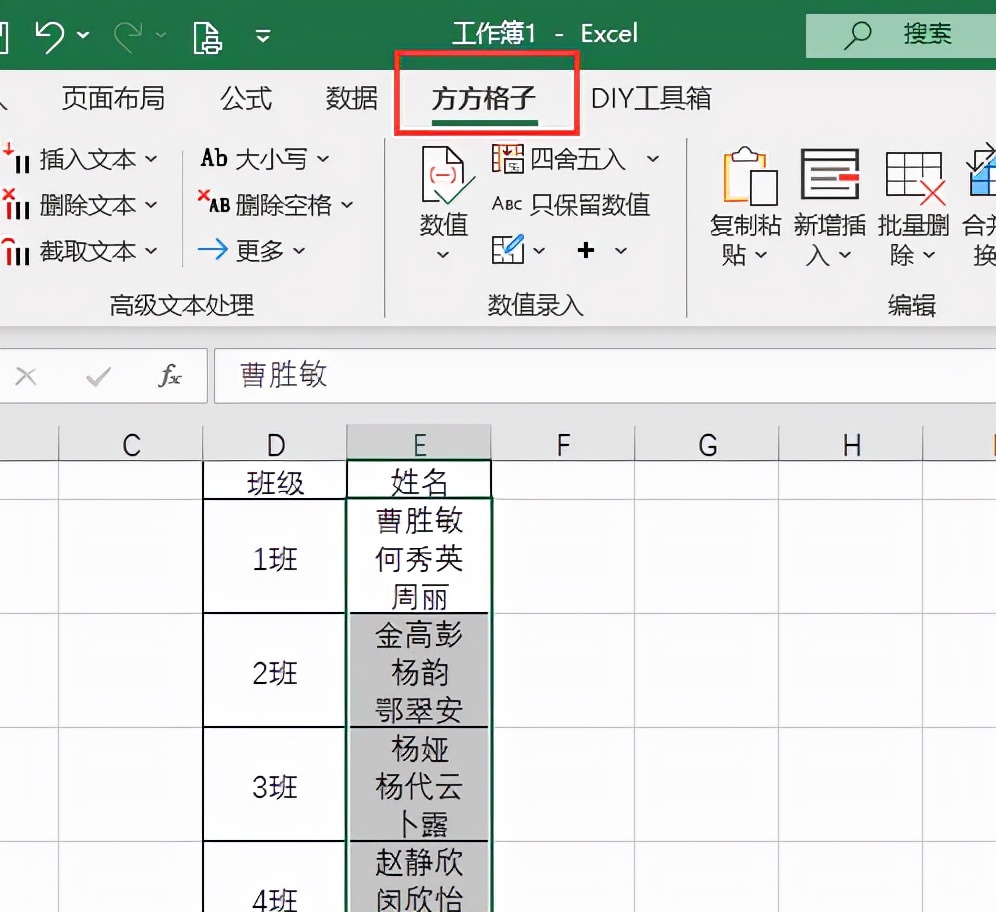The image size is (996, 912).
Task: Click the Undo icon in quick access toolbar
Action: coord(48,33)
